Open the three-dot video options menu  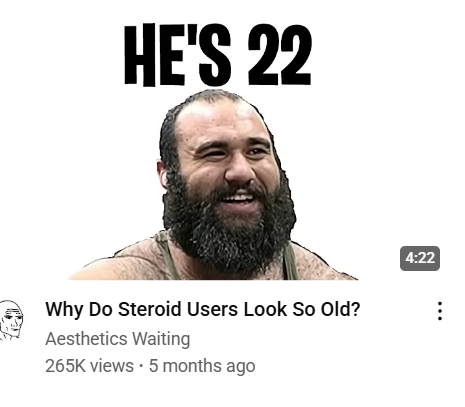point(440,311)
